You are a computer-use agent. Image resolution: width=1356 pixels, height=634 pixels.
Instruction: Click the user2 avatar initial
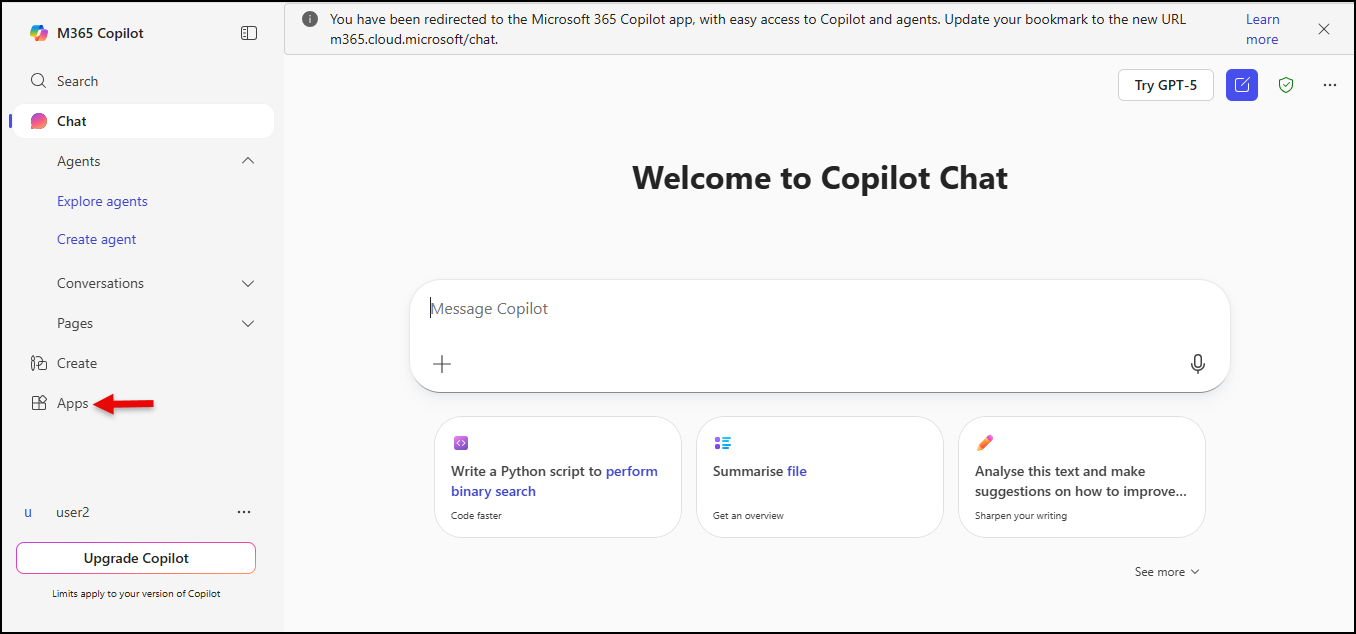pos(28,512)
